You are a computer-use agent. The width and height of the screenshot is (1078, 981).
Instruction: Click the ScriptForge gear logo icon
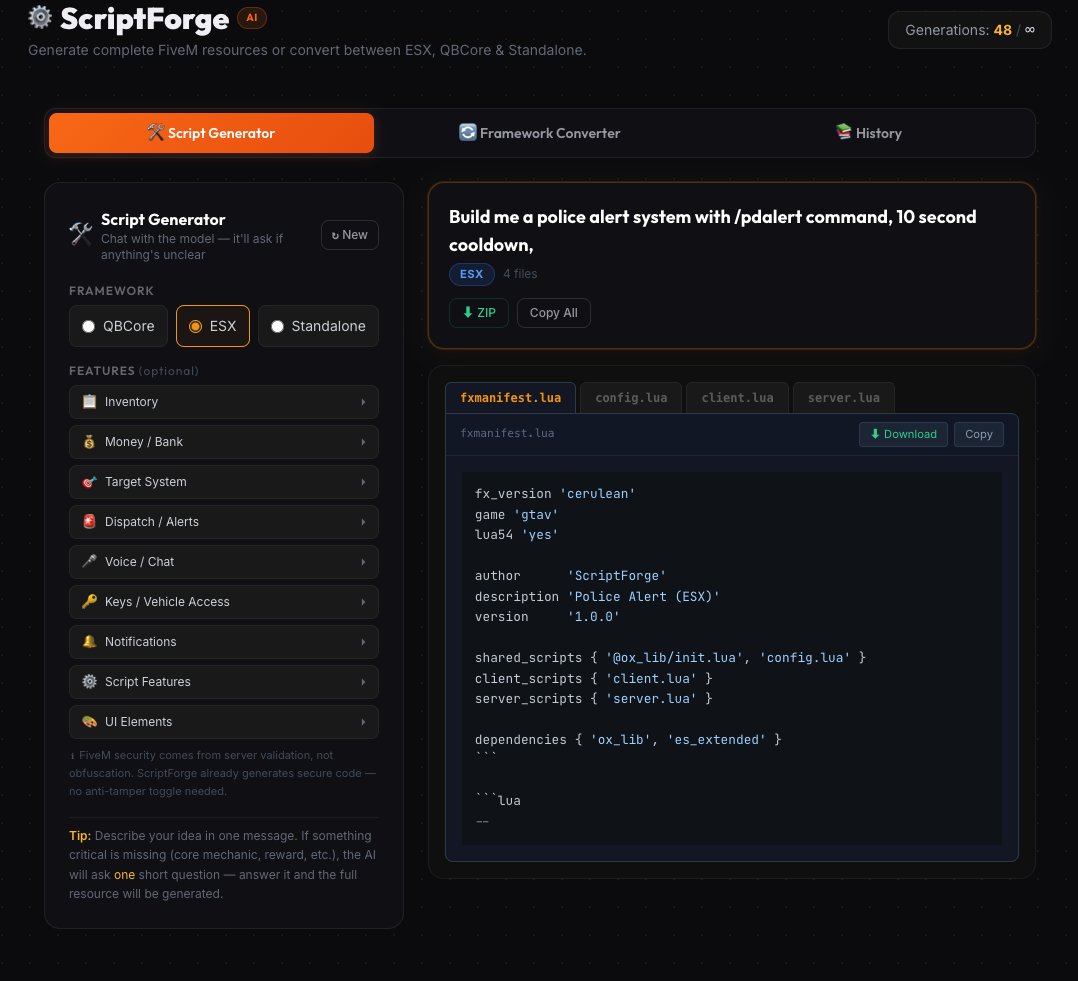pyautogui.click(x=40, y=17)
